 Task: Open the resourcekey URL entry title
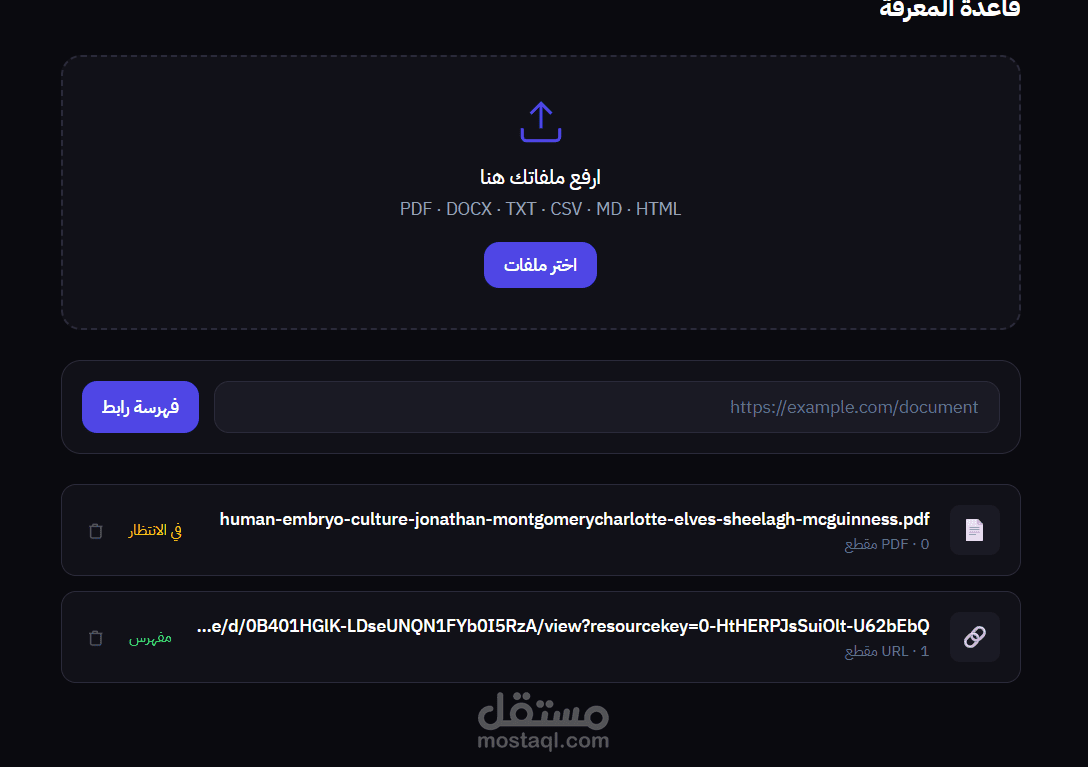(563, 626)
